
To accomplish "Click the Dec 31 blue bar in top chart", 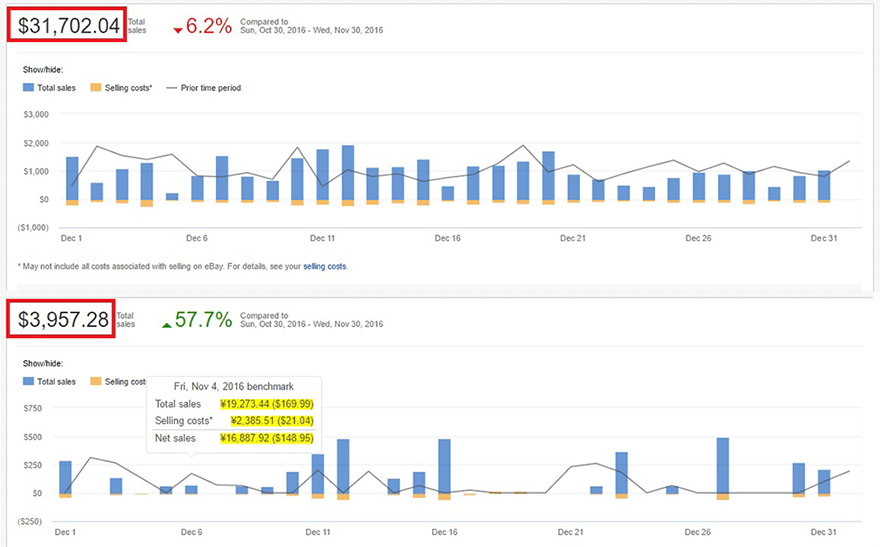I will [824, 185].
